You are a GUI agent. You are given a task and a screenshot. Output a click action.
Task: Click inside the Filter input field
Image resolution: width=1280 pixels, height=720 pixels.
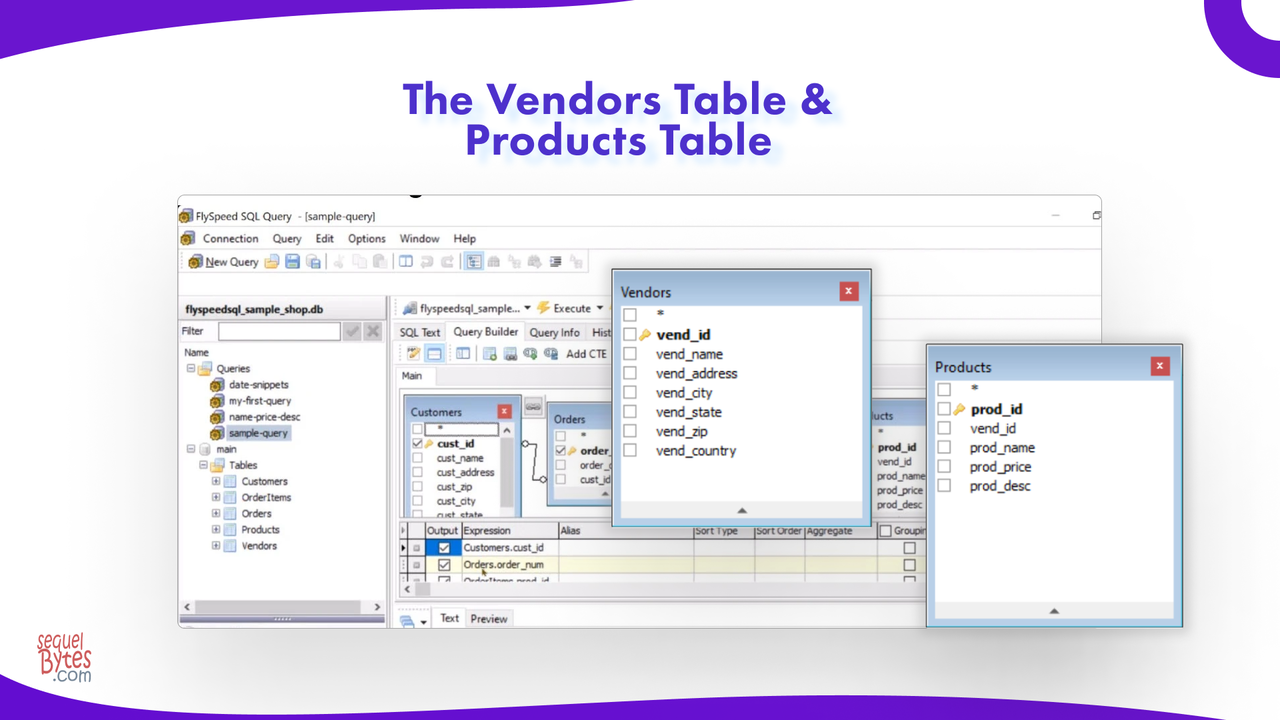[x=279, y=331]
